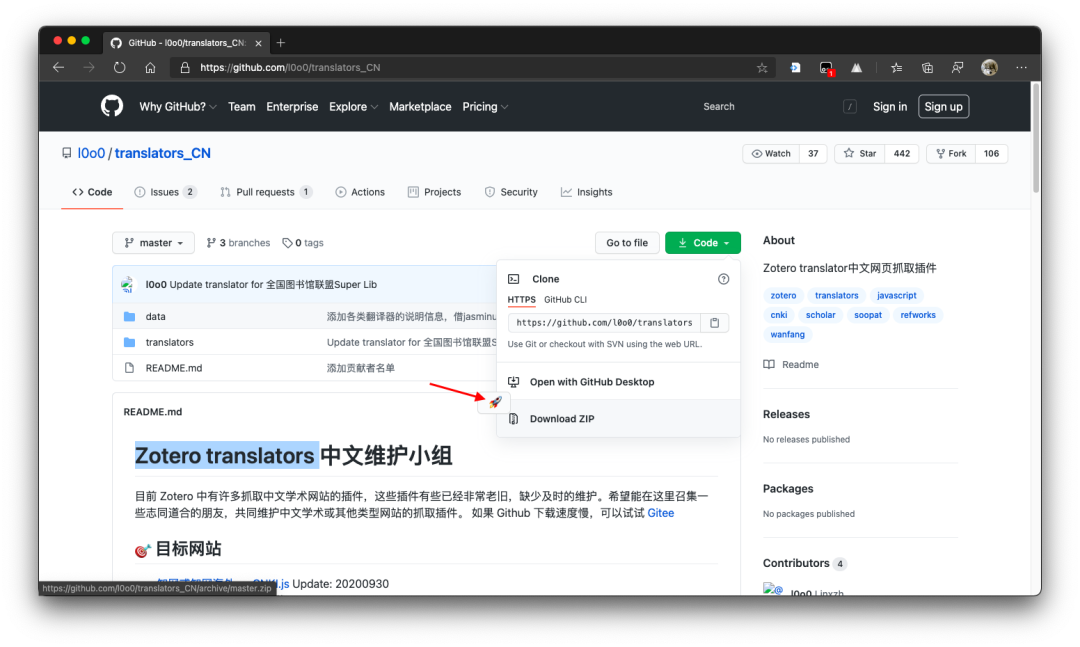Image resolution: width=1080 pixels, height=647 pixels.
Task: Click the browser profile avatar
Action: (x=989, y=68)
